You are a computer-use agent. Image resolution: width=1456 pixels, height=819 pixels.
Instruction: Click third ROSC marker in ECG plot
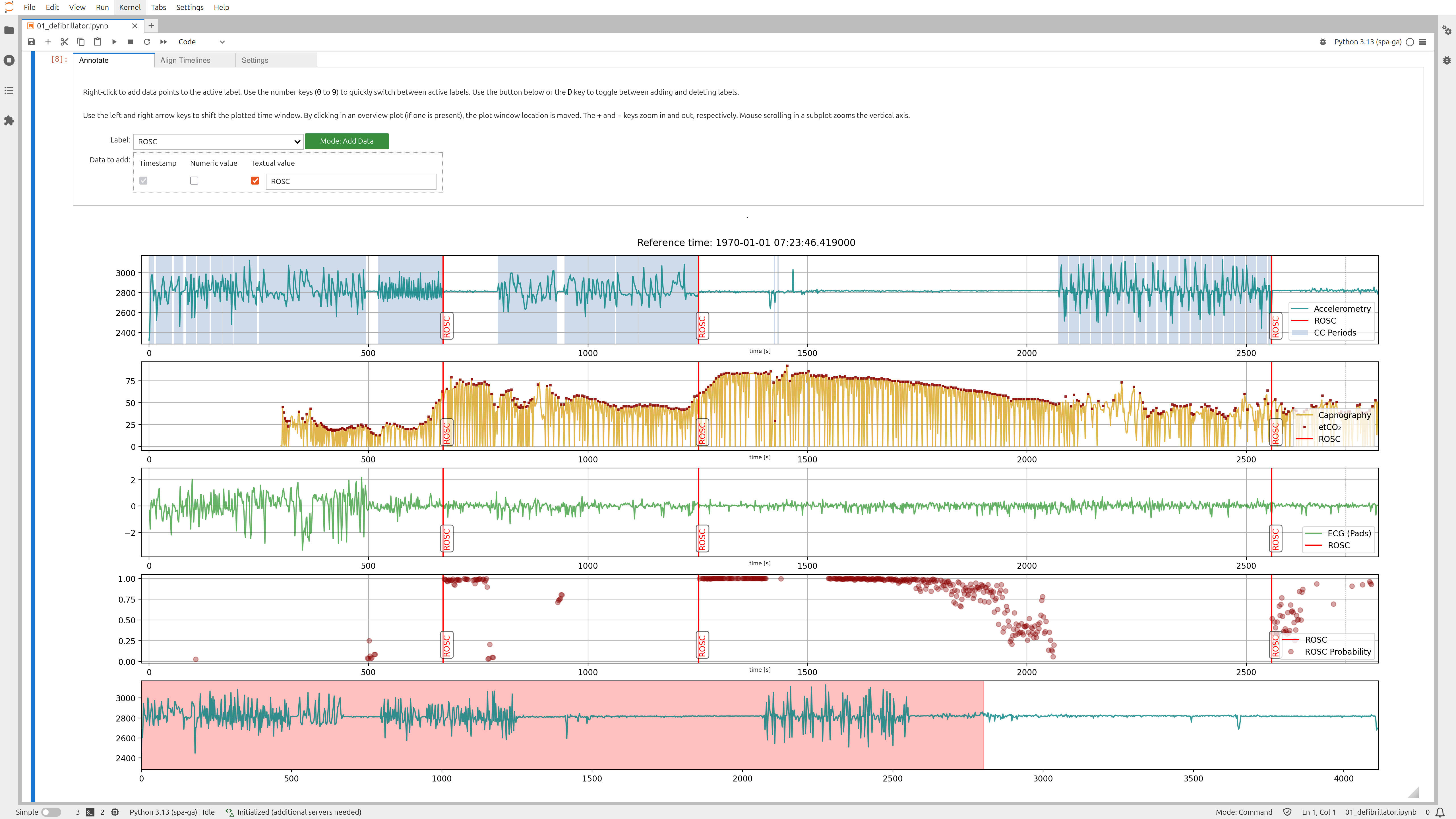(x=1275, y=539)
